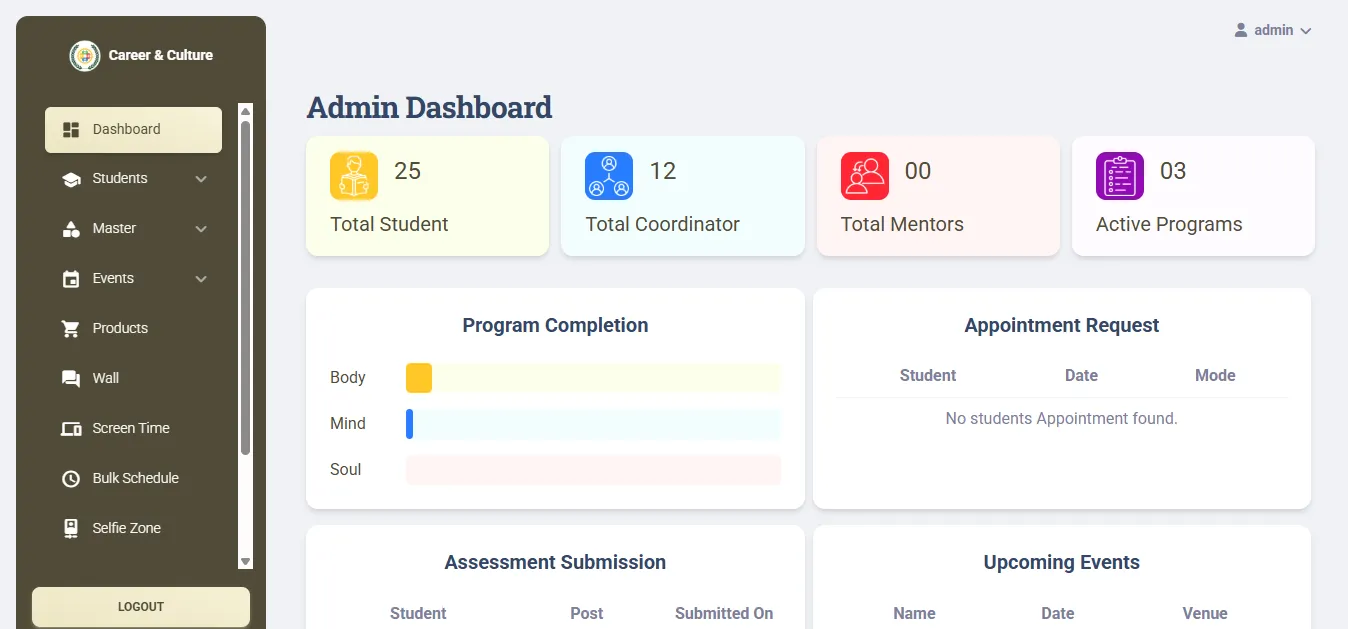Click the Total Mentors group icon
Viewport: 1348px width, 629px height.
[863, 175]
